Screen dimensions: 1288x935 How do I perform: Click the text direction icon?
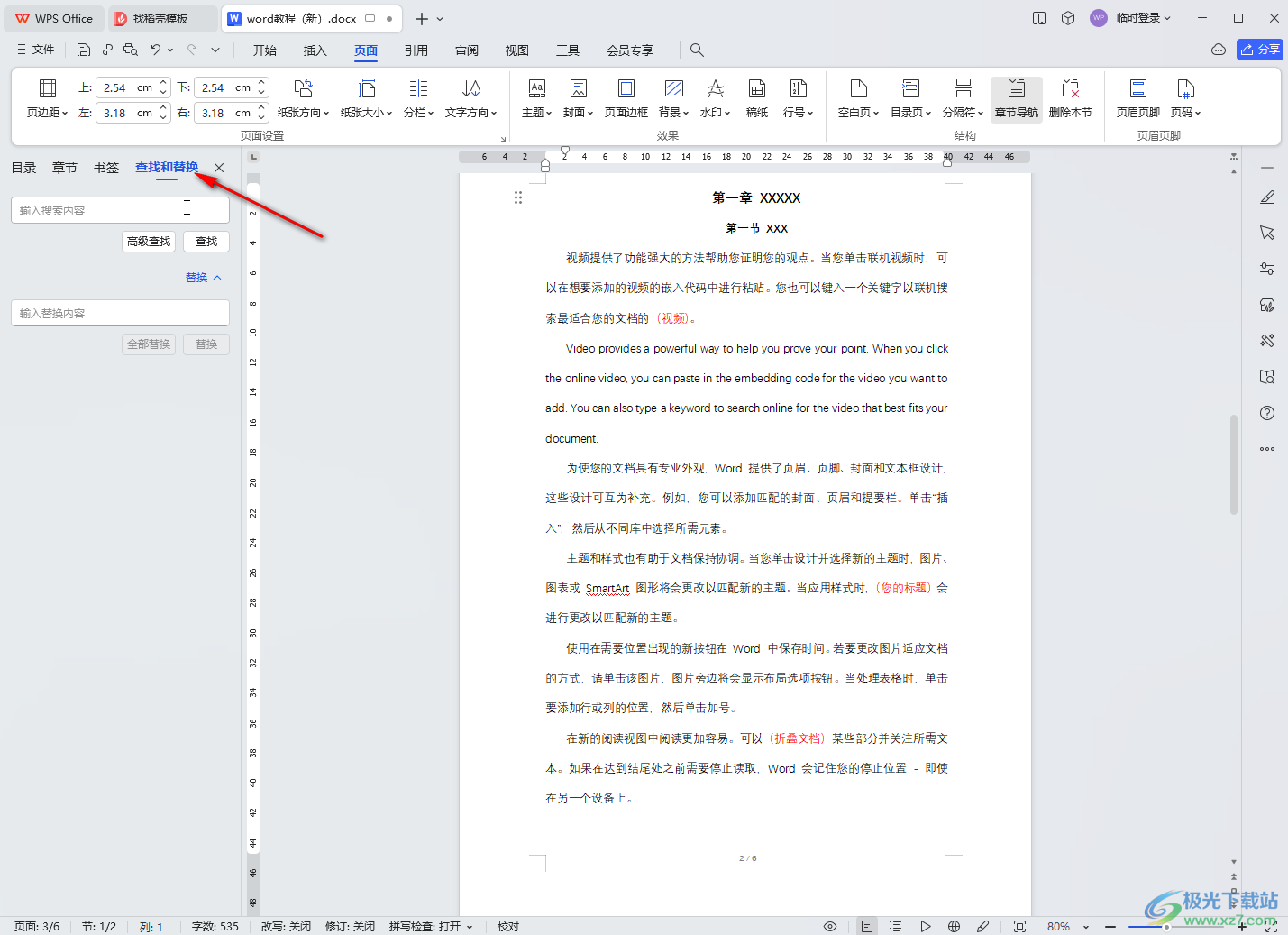point(470,88)
